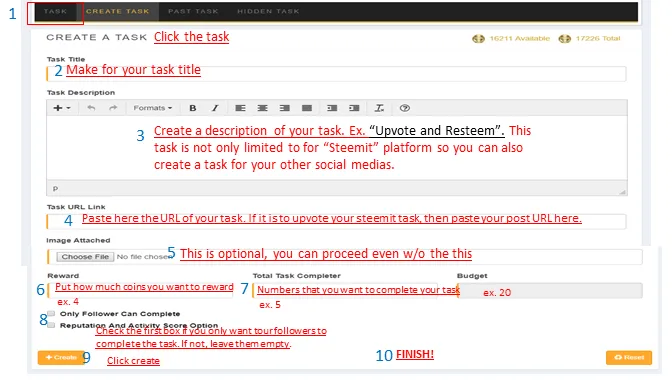
Task: Open the Task tab
Action: tap(55, 12)
